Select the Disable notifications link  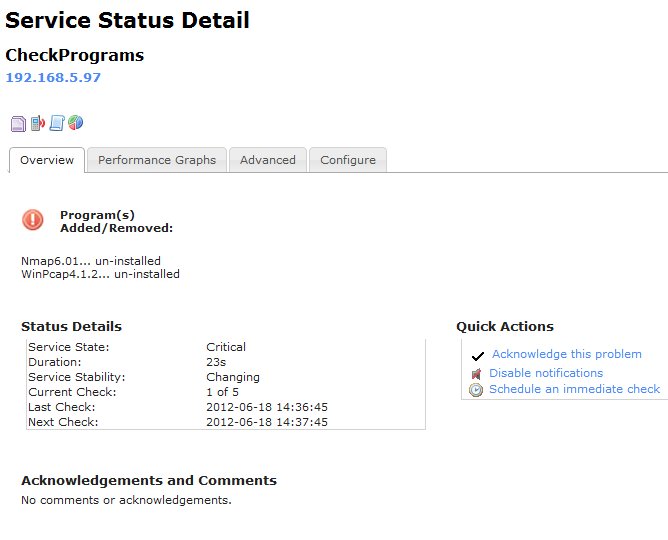[x=545, y=373]
